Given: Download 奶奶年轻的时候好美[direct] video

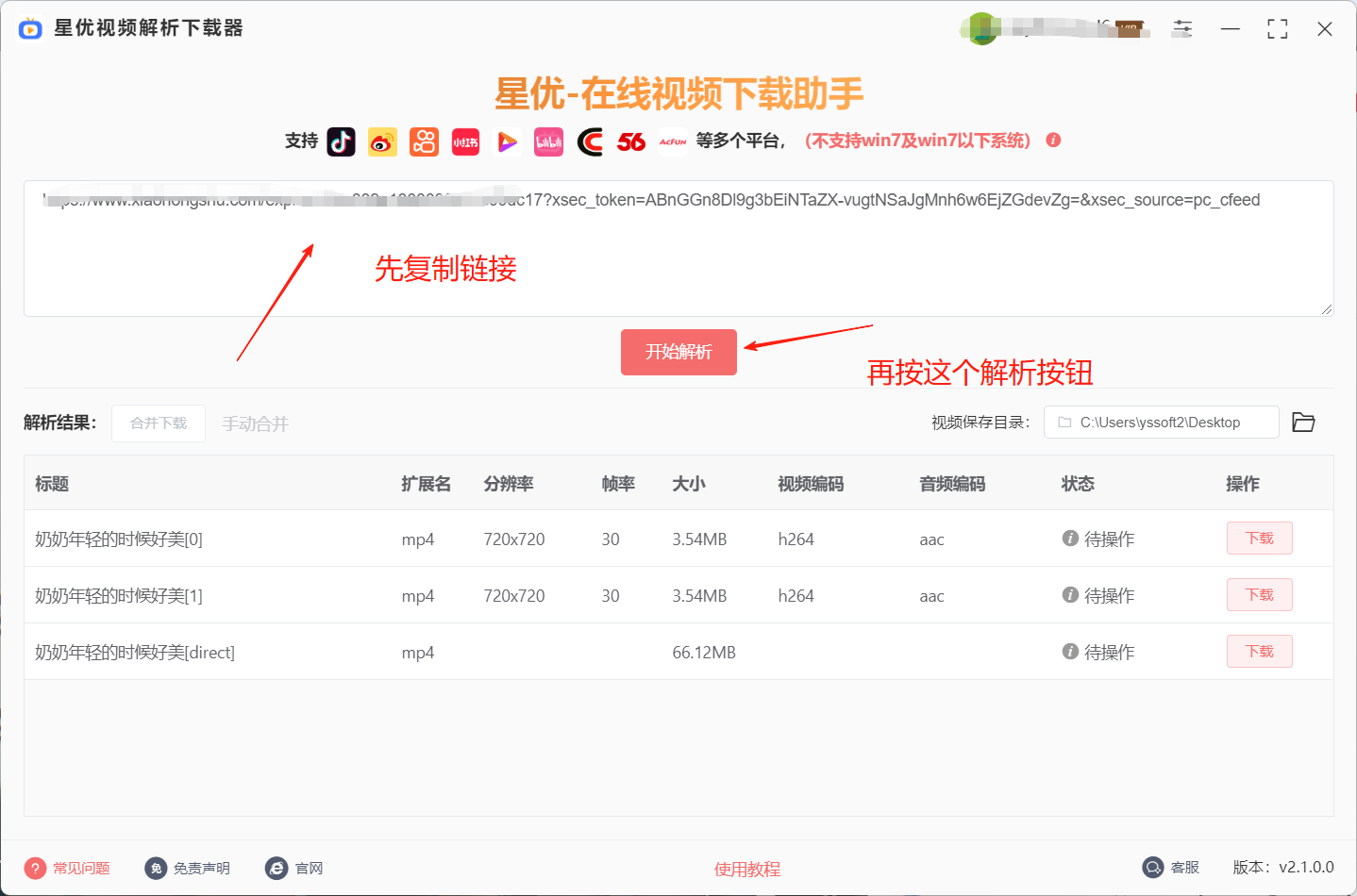Looking at the screenshot, I should click(x=1259, y=652).
